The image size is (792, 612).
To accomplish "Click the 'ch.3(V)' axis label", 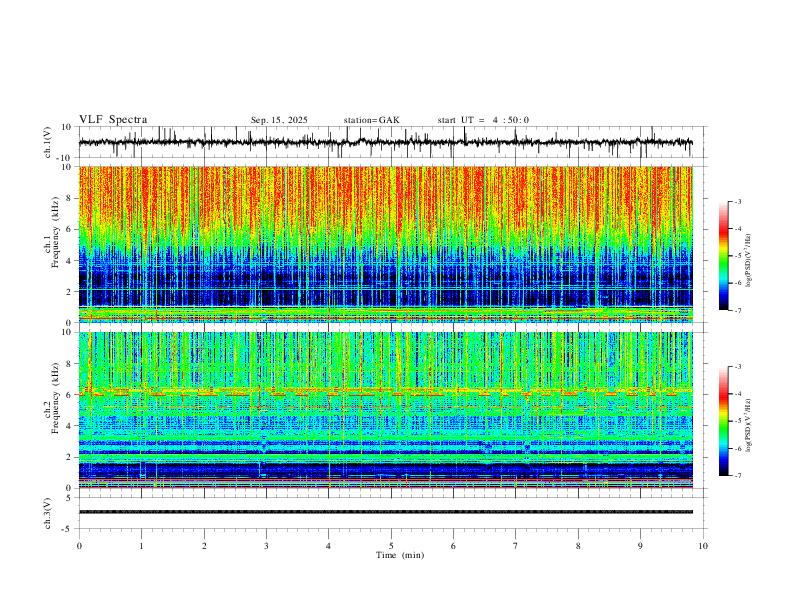I will [48, 513].
